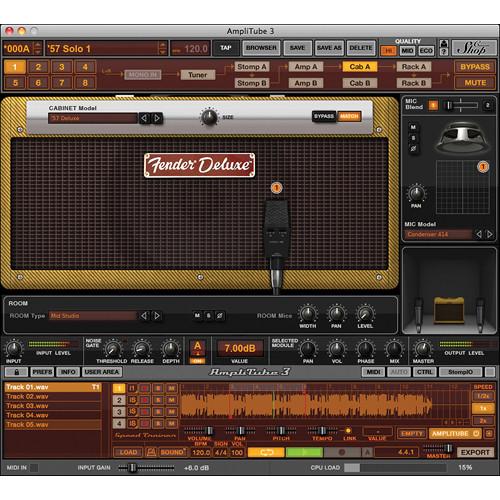Click the person icon above the help icon
This screenshot has height=500, width=500.
[x=443, y=44]
